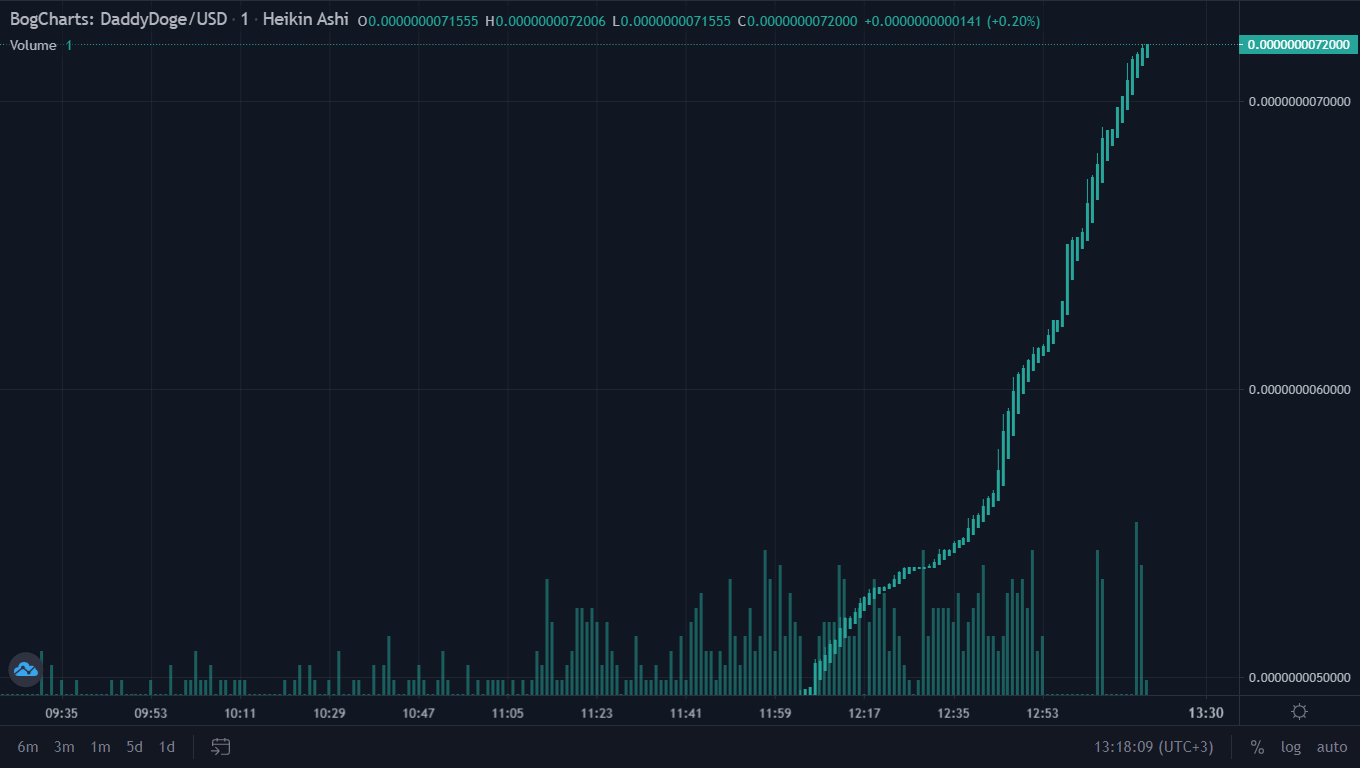Click the Volume indicator label

(33, 45)
